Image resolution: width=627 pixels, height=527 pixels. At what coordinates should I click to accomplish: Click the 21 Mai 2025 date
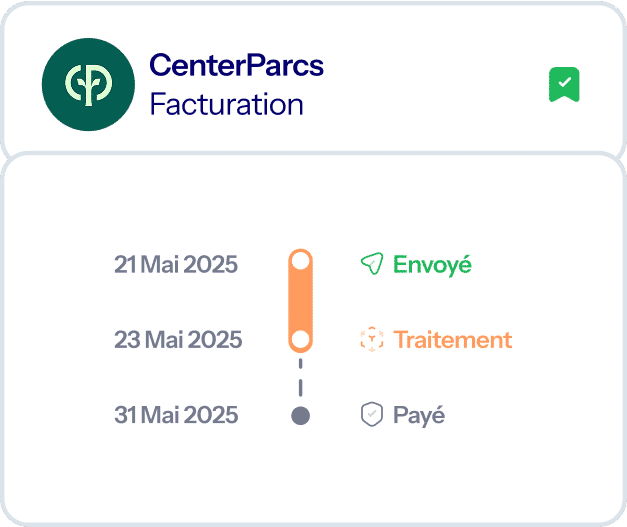point(176,264)
